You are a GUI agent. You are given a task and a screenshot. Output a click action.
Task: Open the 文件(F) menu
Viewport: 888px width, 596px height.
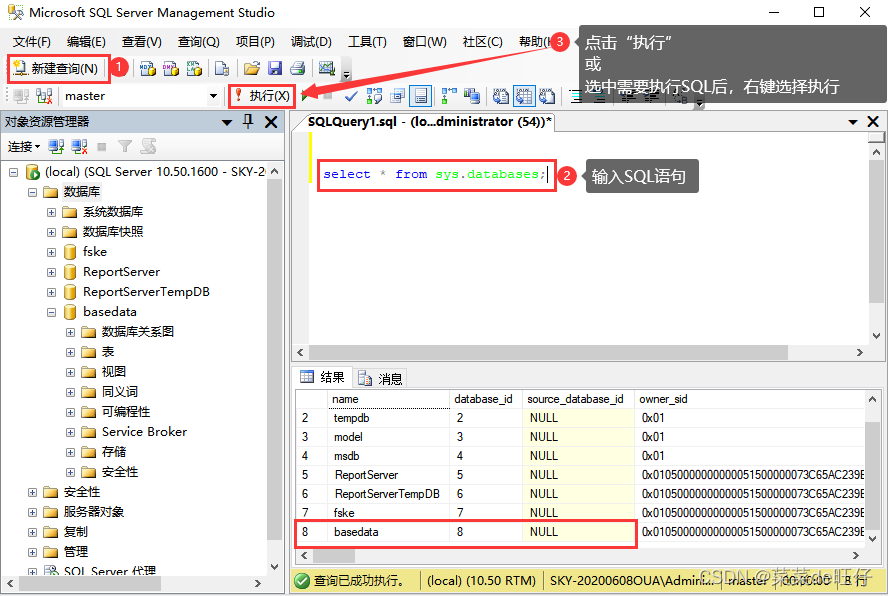(31, 41)
